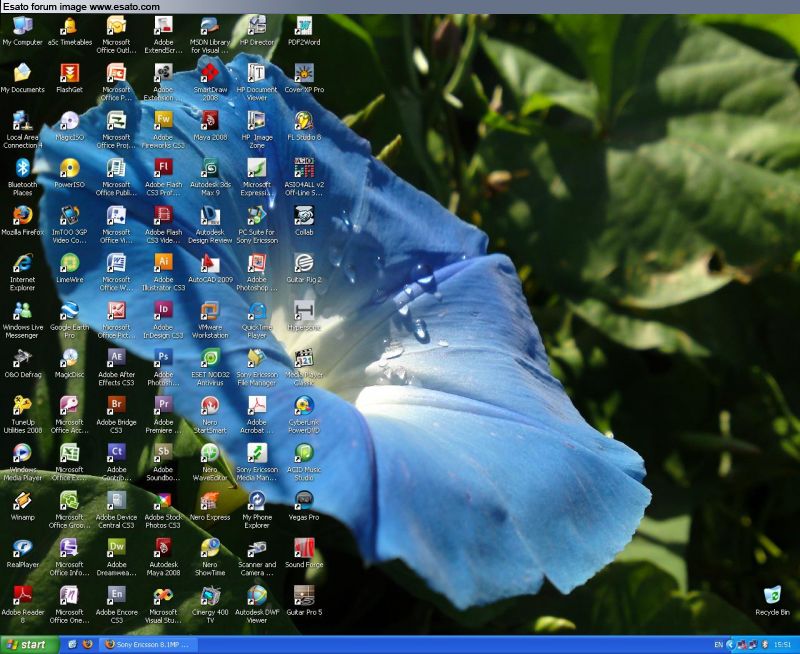Click the Firefox quick launch icon

click(x=87, y=645)
